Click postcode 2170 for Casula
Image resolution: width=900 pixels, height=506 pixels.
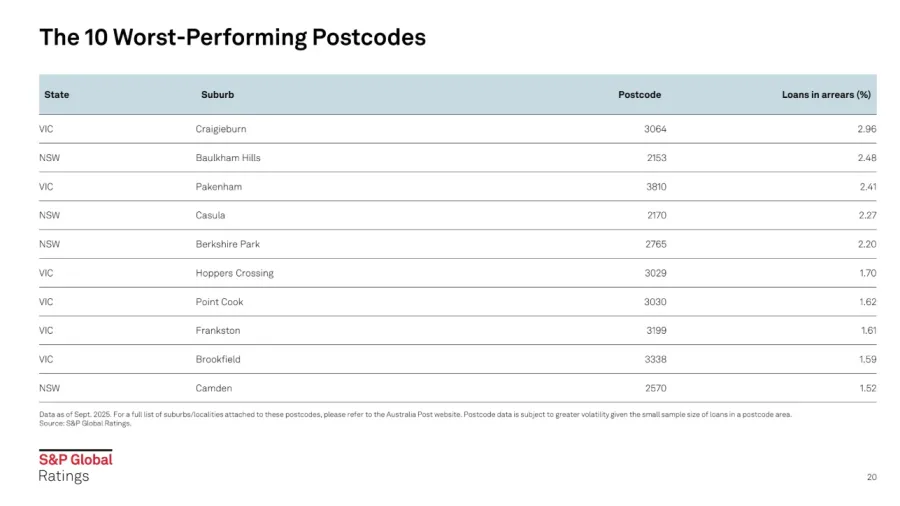coord(656,215)
